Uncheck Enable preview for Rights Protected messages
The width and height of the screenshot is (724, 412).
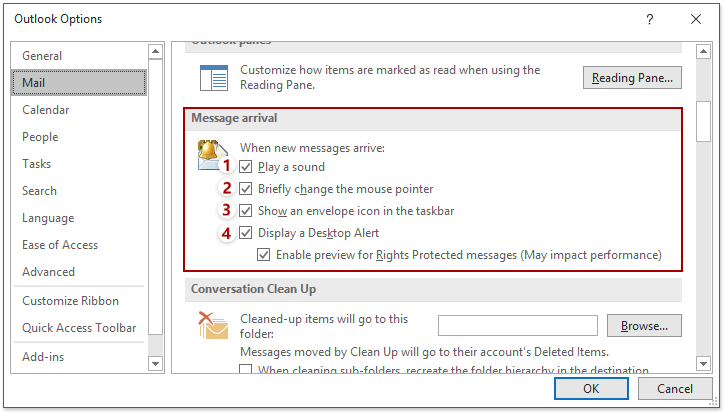[264, 255]
